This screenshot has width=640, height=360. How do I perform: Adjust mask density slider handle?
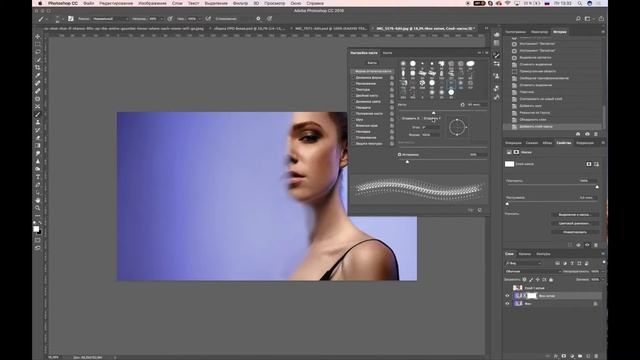(597, 187)
